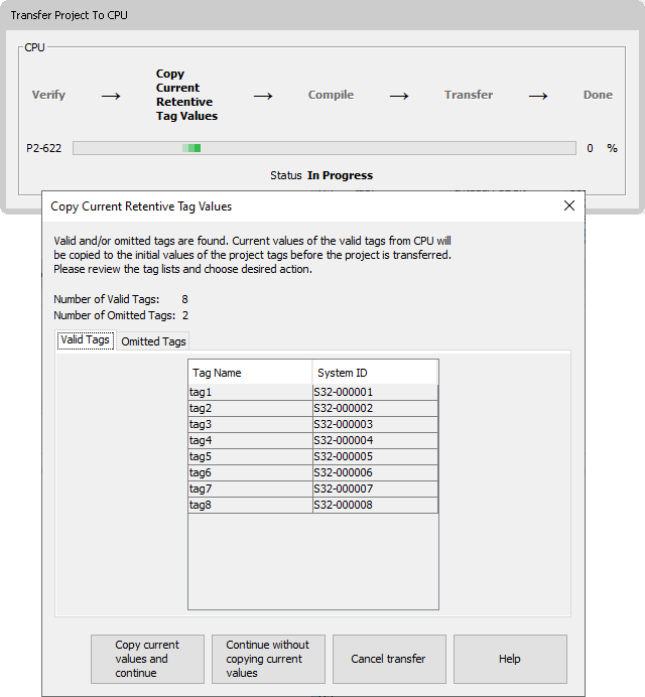Click the S32-000006 system ID cell
The width and height of the screenshot is (645, 697).
coord(374,473)
